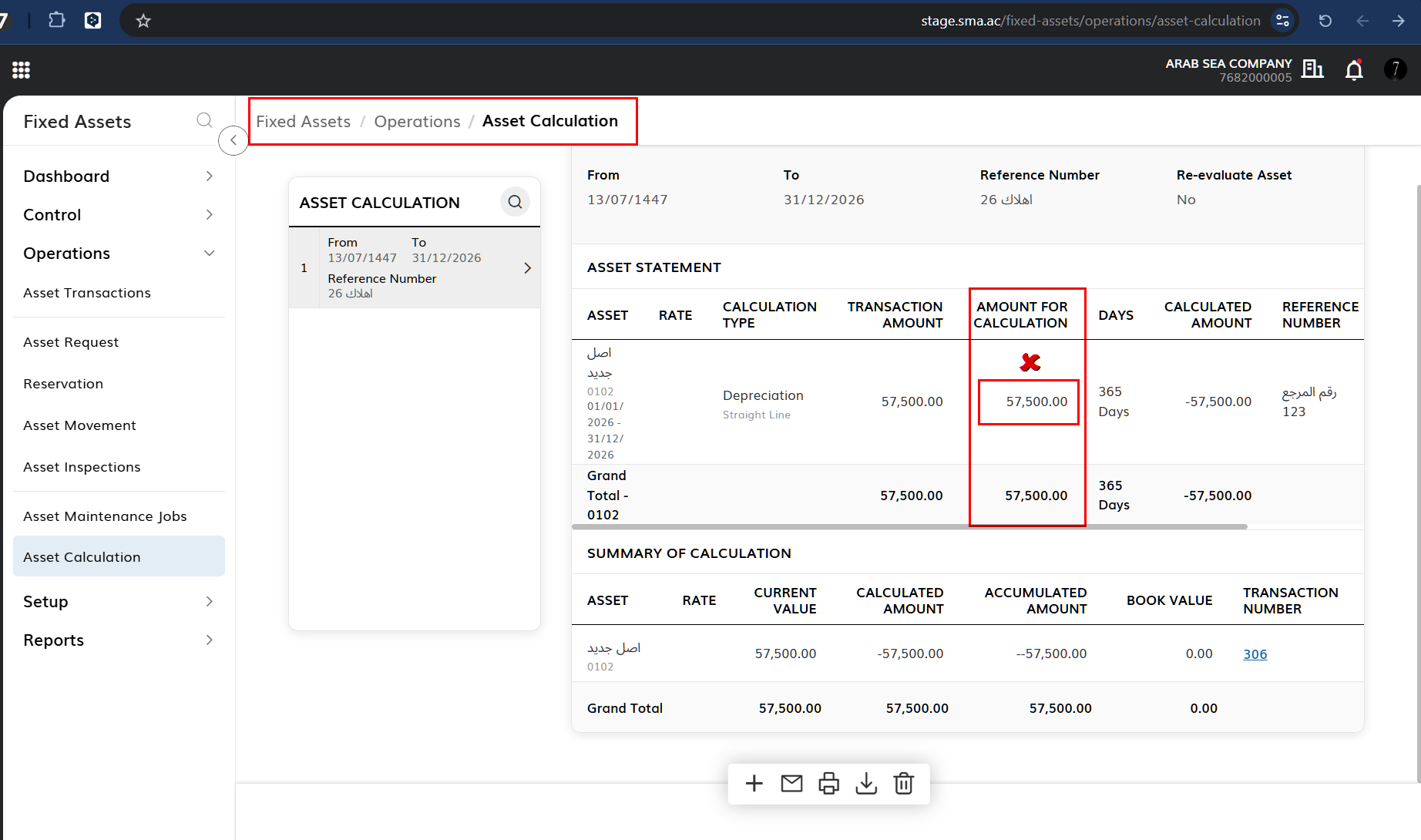This screenshot has width=1421, height=840.
Task: Click the From date 13/07/1447 in details
Action: [627, 200]
